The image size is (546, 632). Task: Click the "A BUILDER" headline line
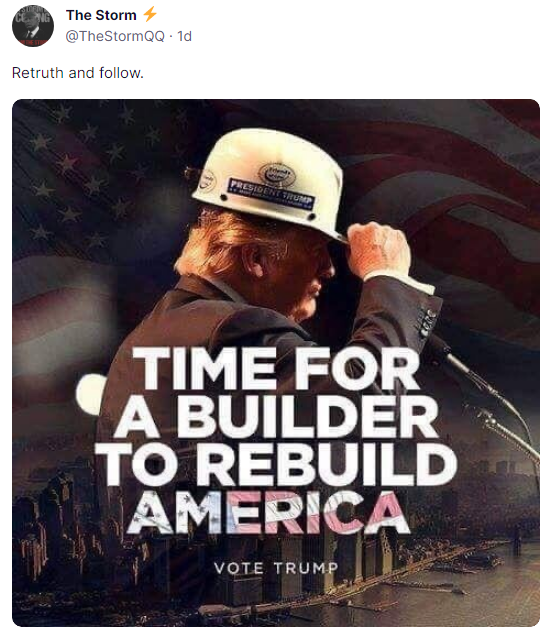tap(276, 417)
